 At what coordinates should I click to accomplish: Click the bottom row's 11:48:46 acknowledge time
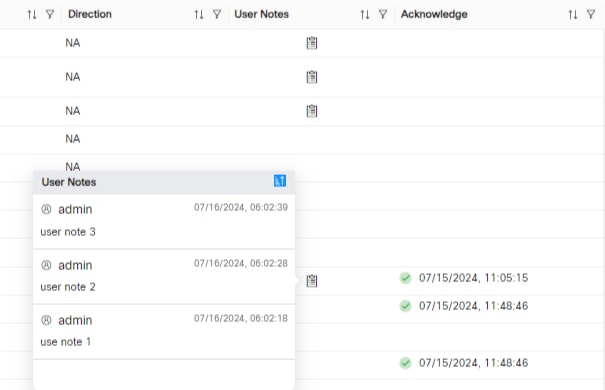473,363
